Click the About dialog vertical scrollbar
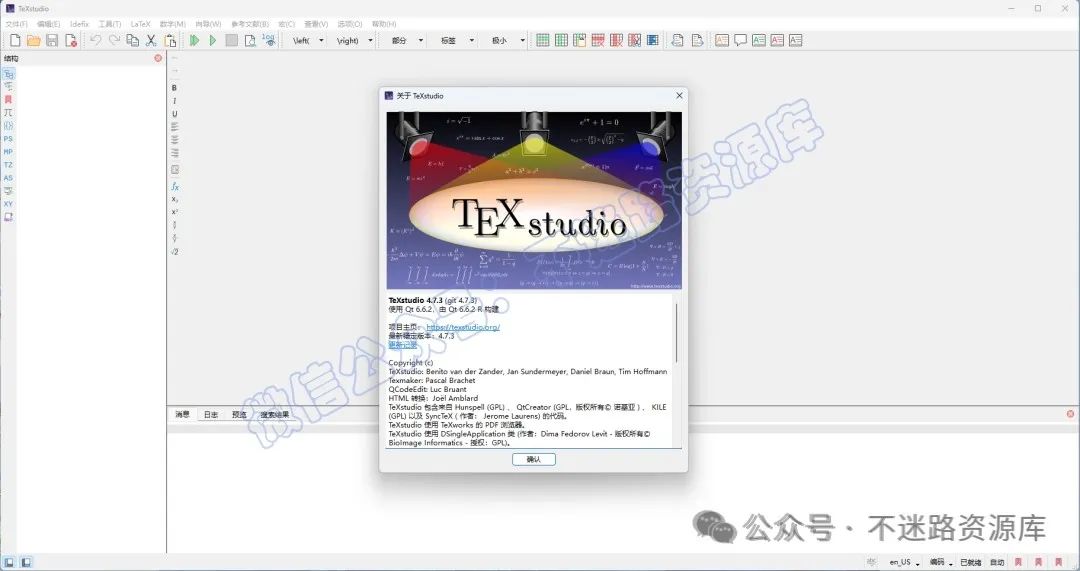Image resolution: width=1080 pixels, height=571 pixels. [676, 333]
